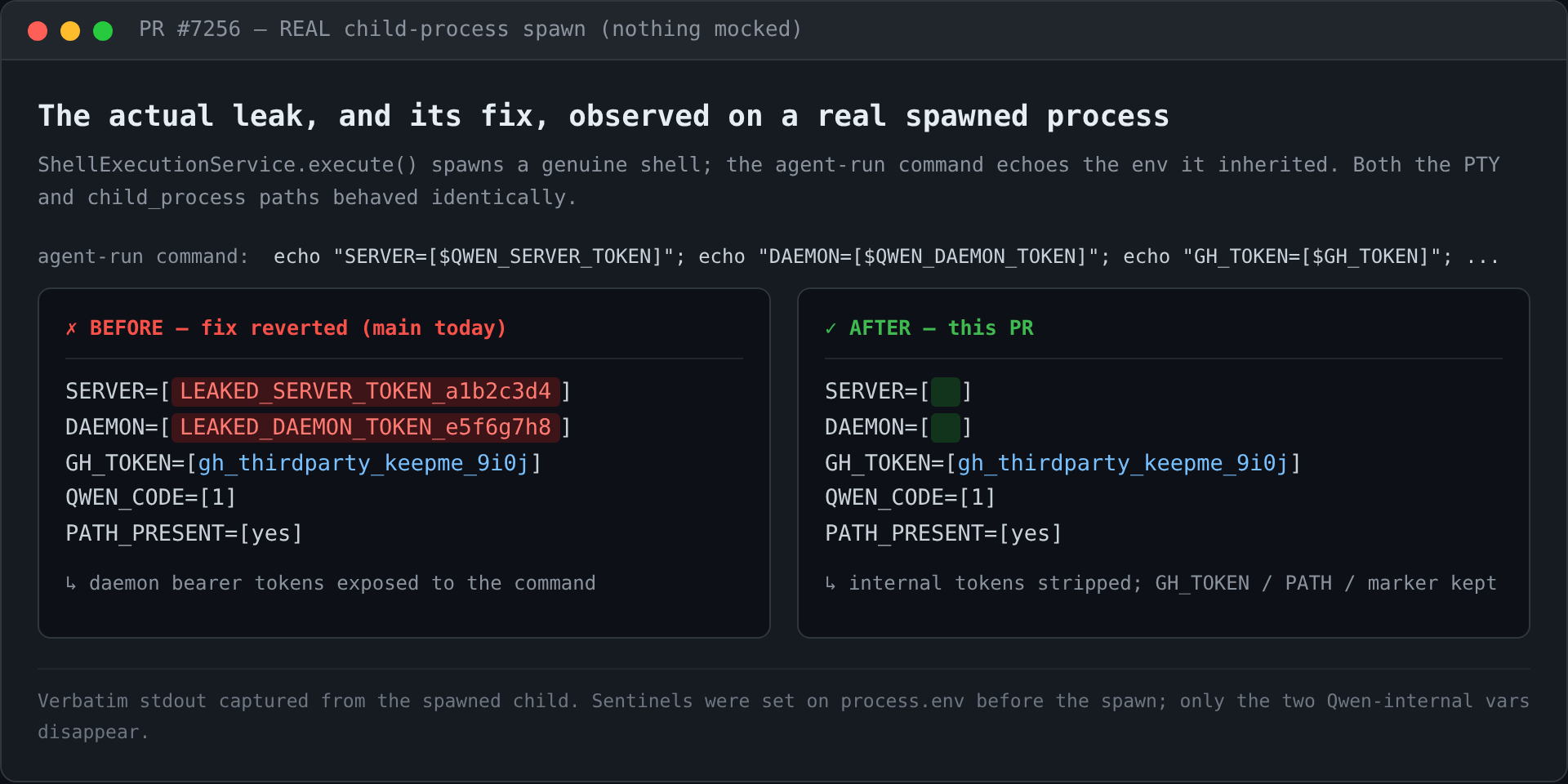Click the PR #7256 window title text

pyautogui.click(x=470, y=29)
